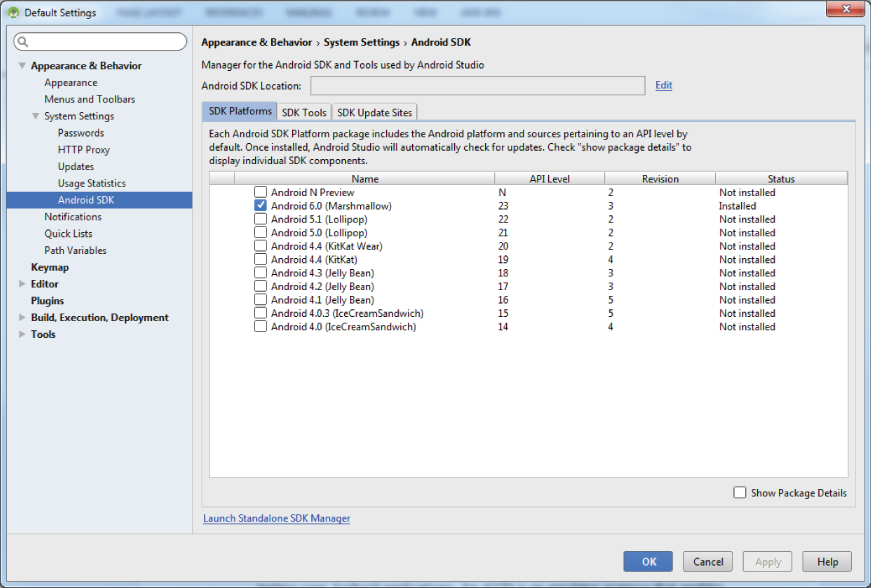Viewport: 871px width, 588px height.
Task: Open Launch Standalone SDK Manager link
Action: (276, 518)
